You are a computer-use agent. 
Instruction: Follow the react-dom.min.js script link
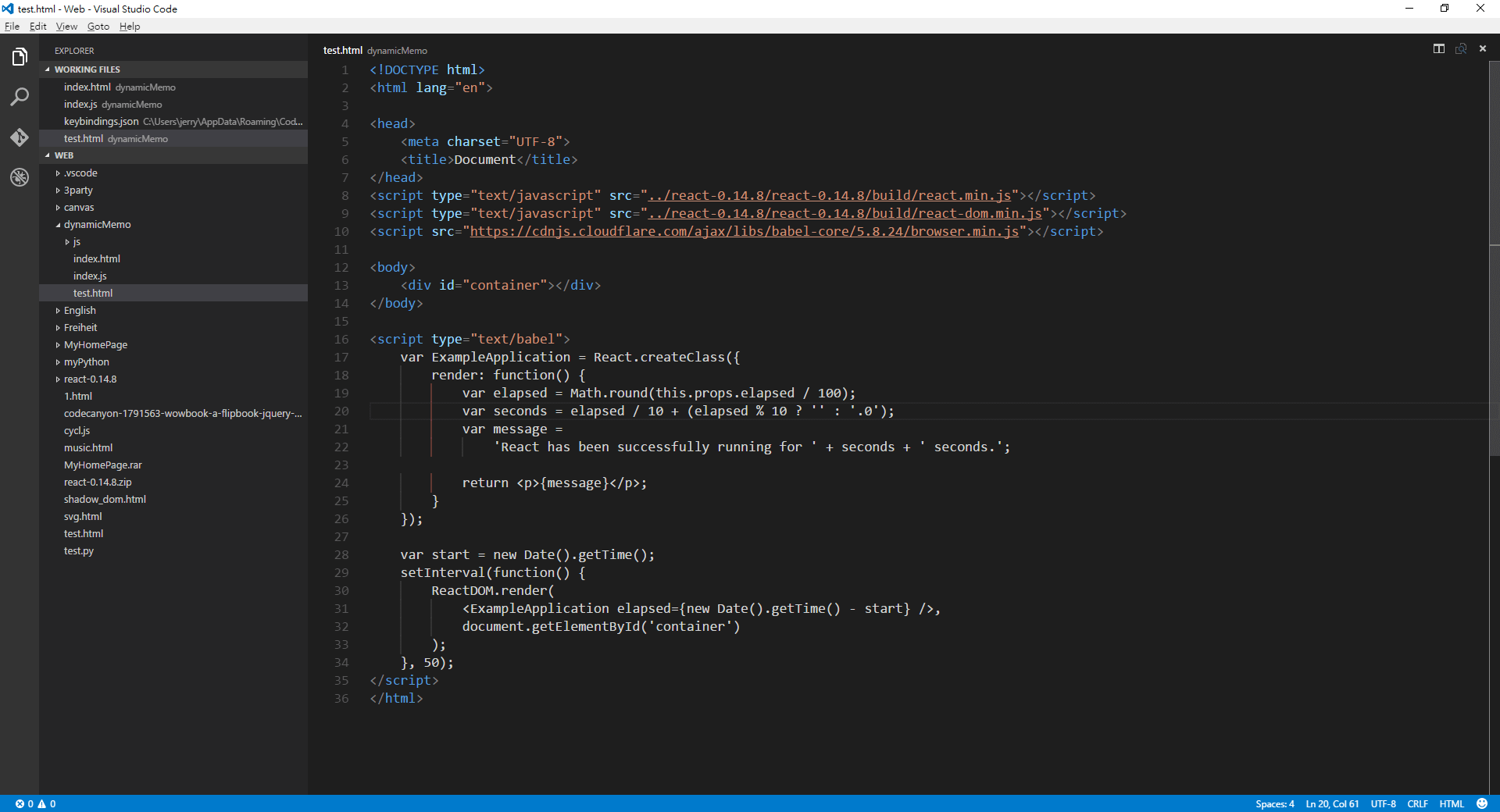[x=845, y=213]
